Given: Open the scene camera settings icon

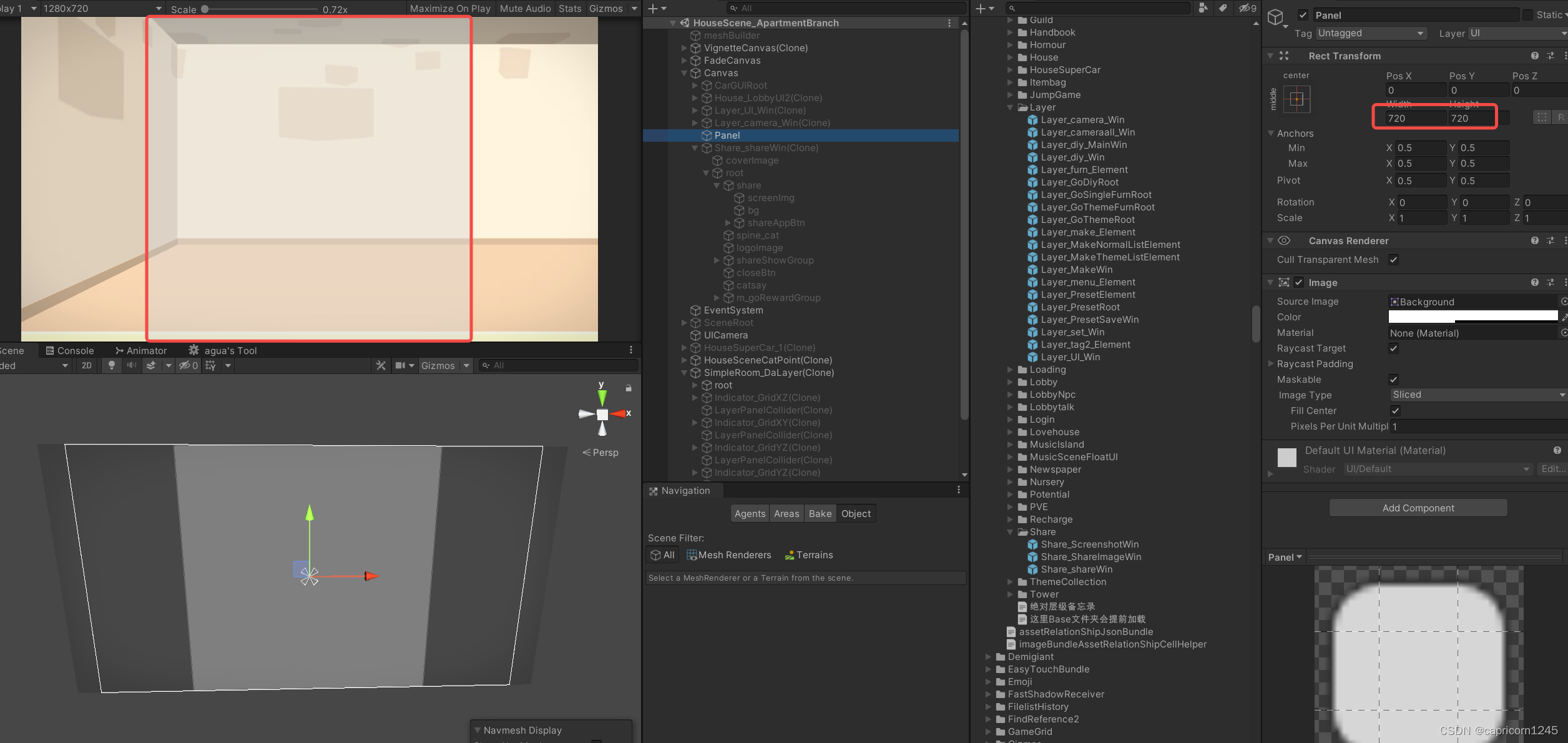Looking at the screenshot, I should [401, 365].
